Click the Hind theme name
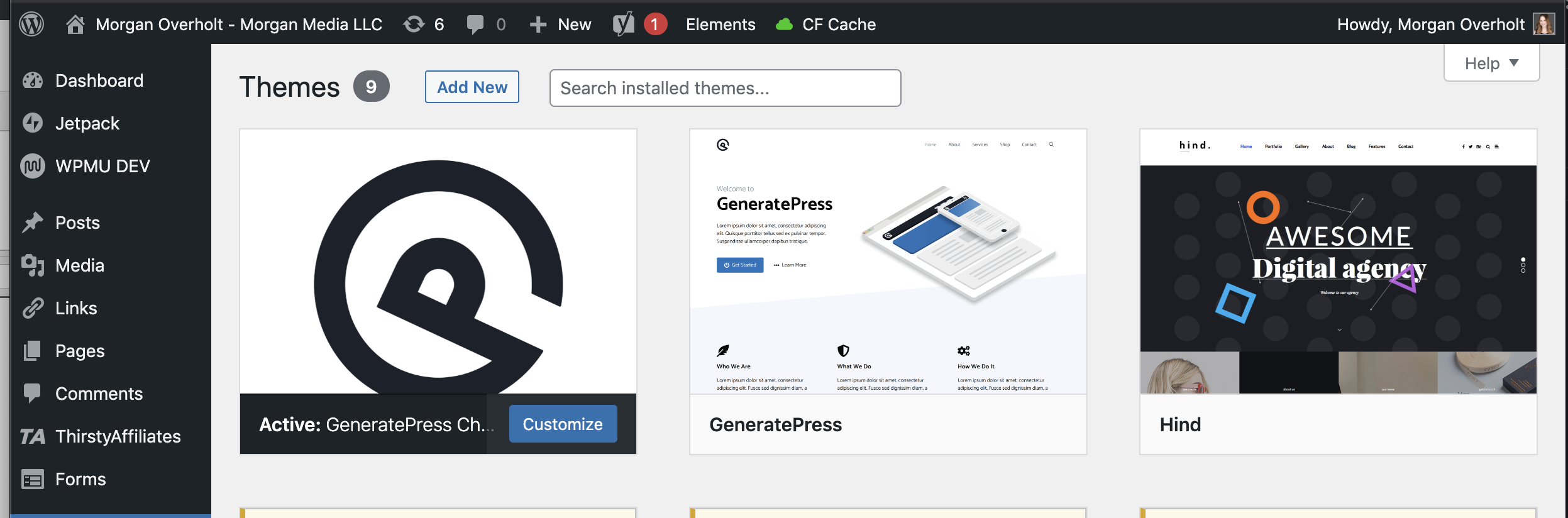 [1180, 424]
